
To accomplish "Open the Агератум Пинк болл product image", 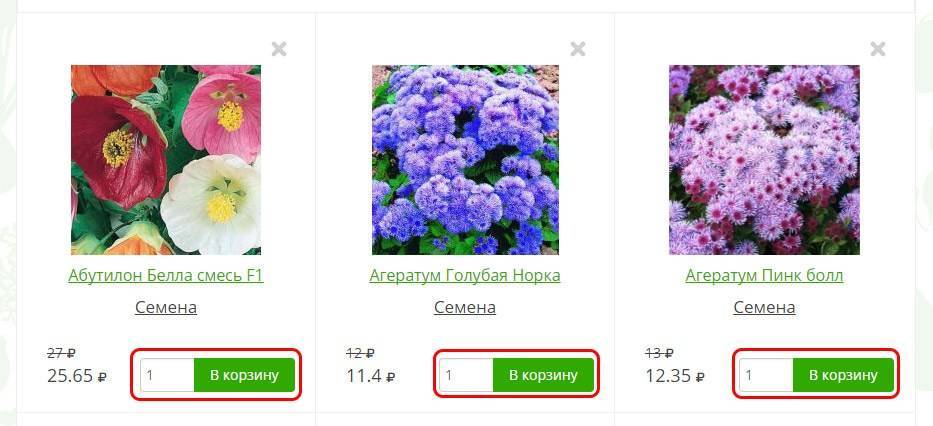I will coord(764,160).
